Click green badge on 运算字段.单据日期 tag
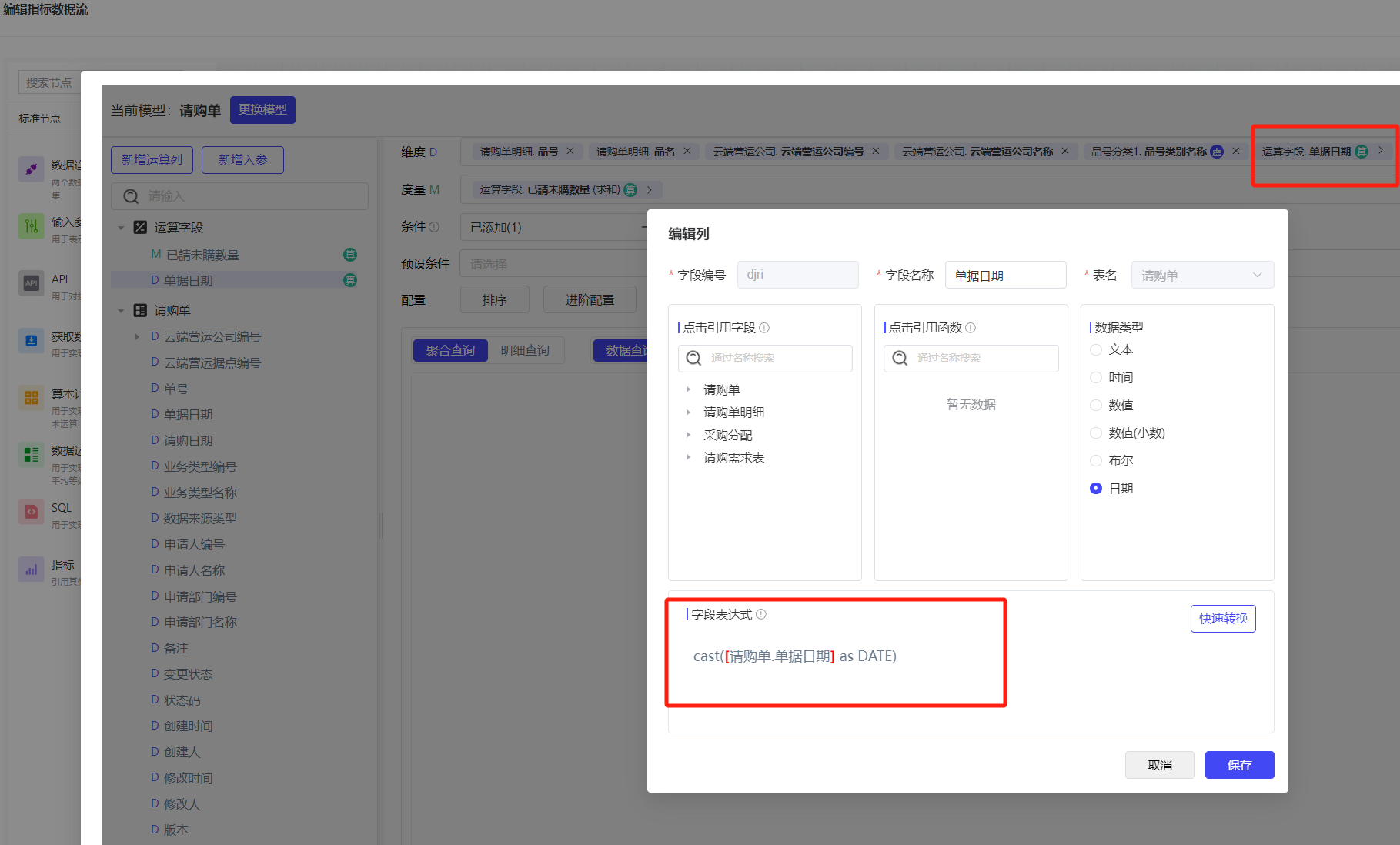This screenshot has width=1400, height=845. tap(1362, 152)
